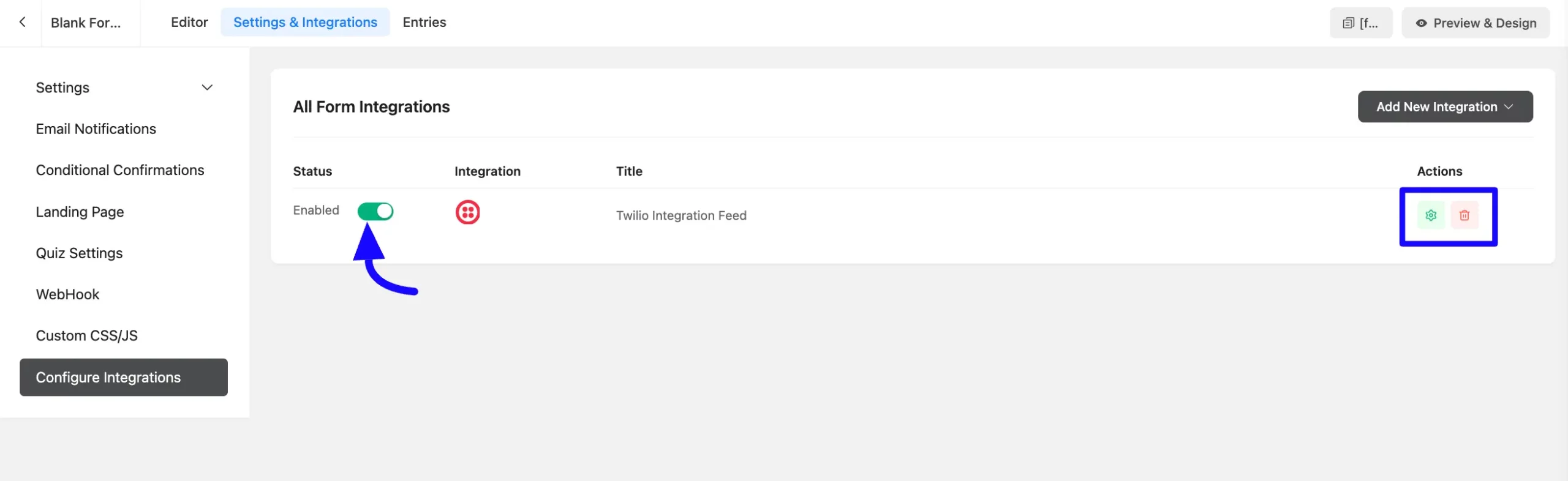Switch to the Editor tab
The height and width of the screenshot is (481, 1568).
189,22
